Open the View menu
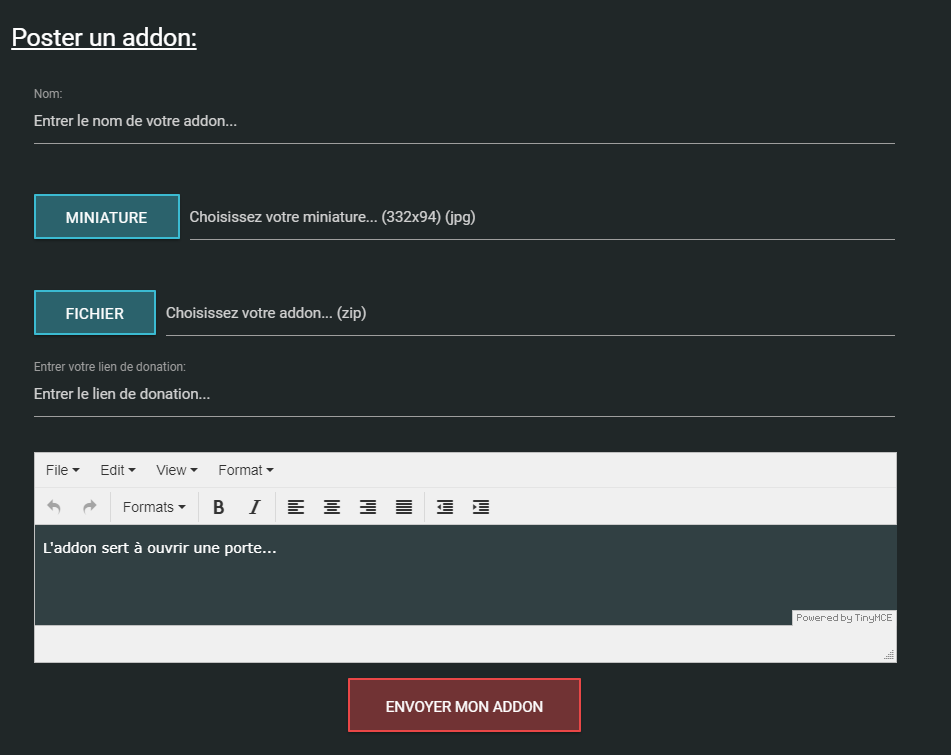The height and width of the screenshot is (755, 951). point(176,470)
